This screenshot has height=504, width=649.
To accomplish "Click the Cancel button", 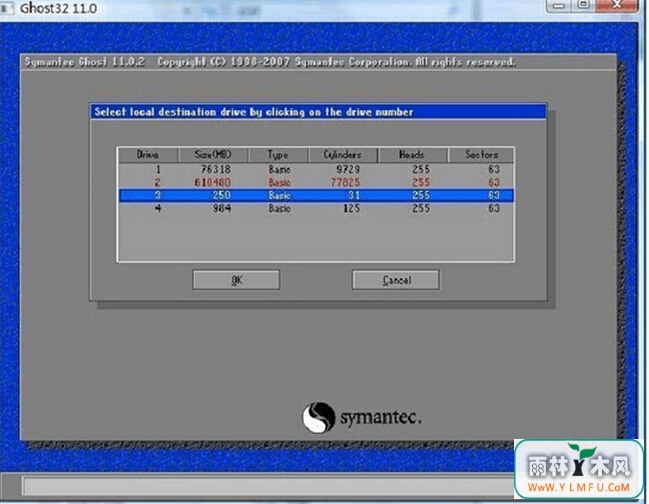I will pos(396,280).
